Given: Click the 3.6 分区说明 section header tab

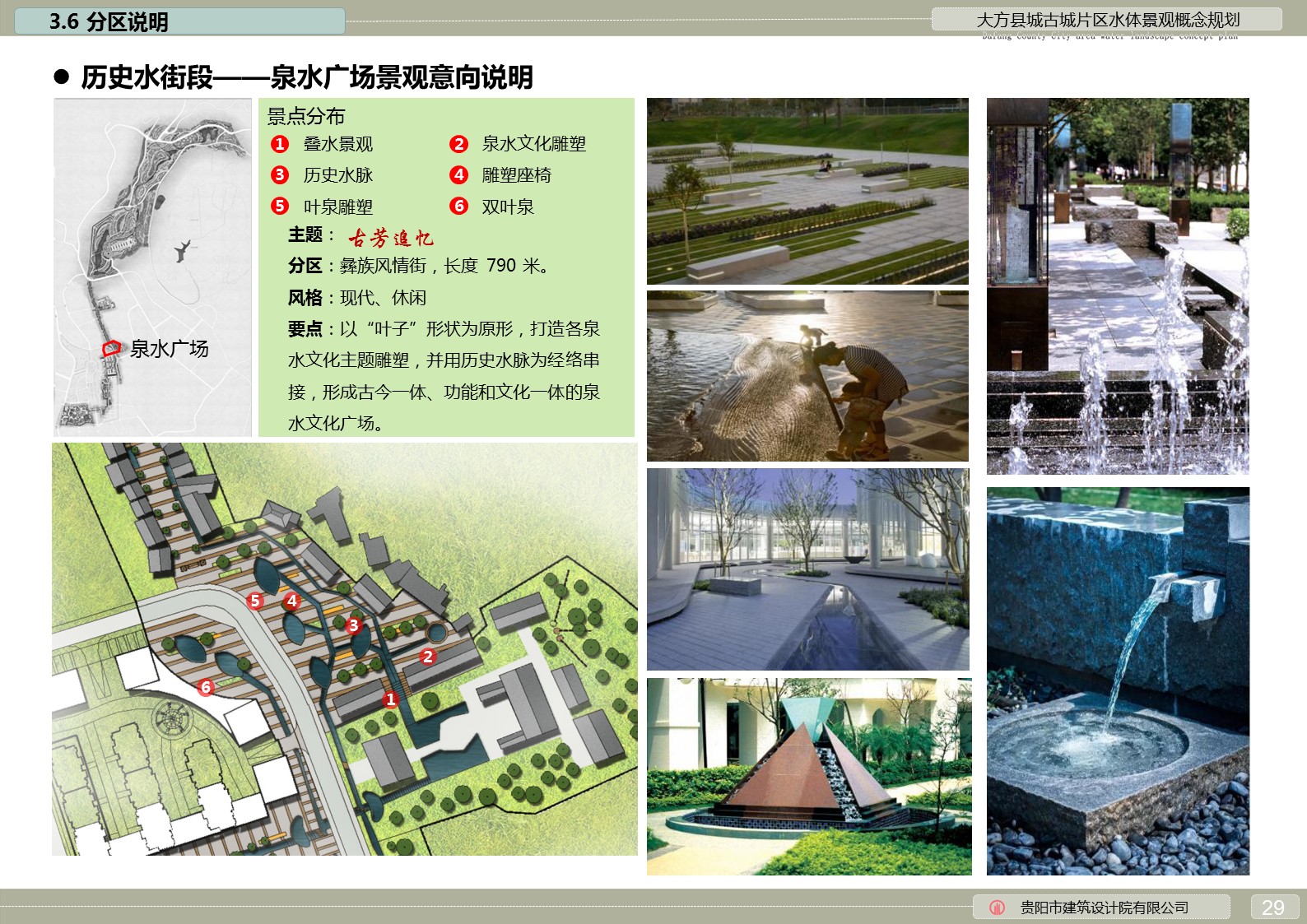Looking at the screenshot, I should point(180,21).
